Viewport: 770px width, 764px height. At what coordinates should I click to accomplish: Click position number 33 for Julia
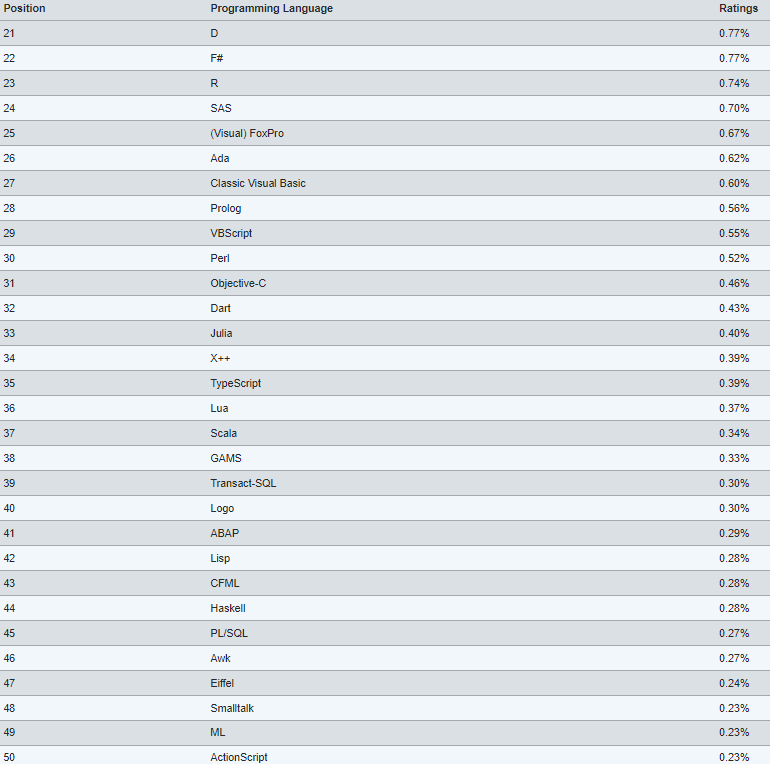pyautogui.click(x=9, y=333)
